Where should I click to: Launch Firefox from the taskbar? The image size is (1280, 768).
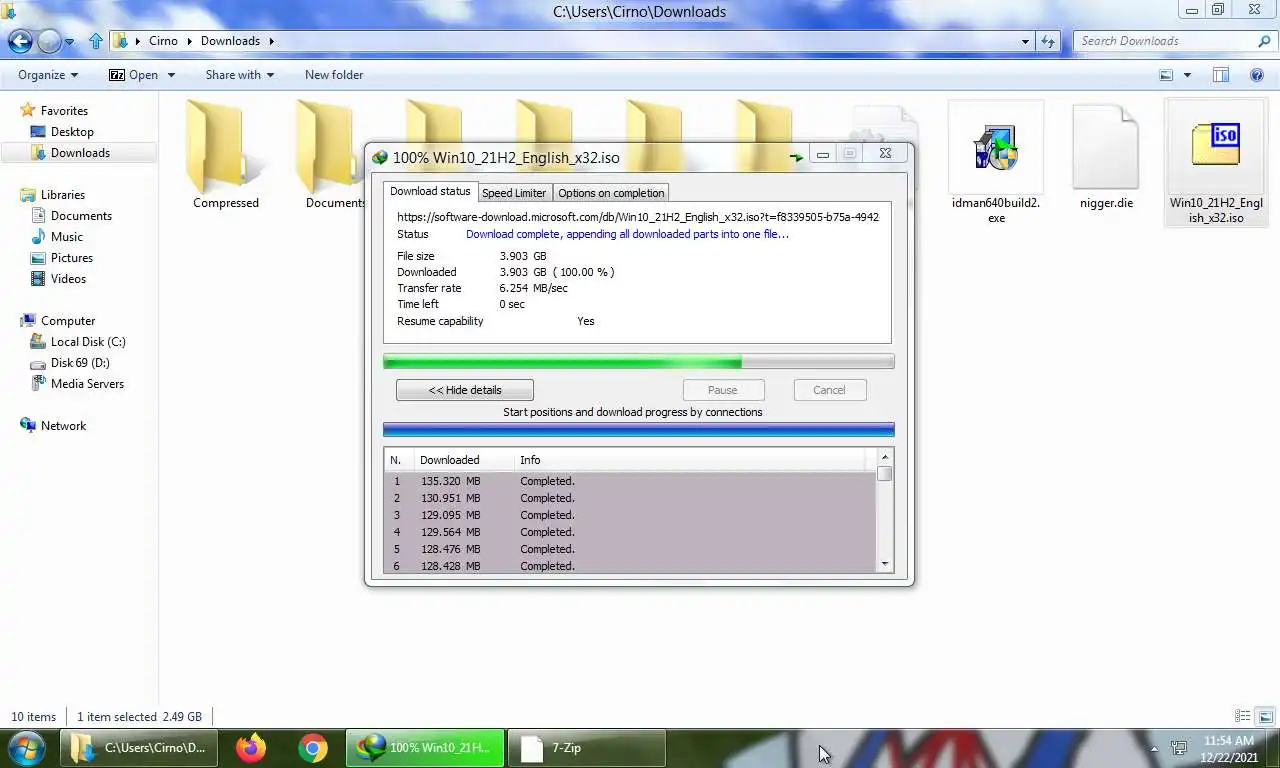click(x=251, y=747)
